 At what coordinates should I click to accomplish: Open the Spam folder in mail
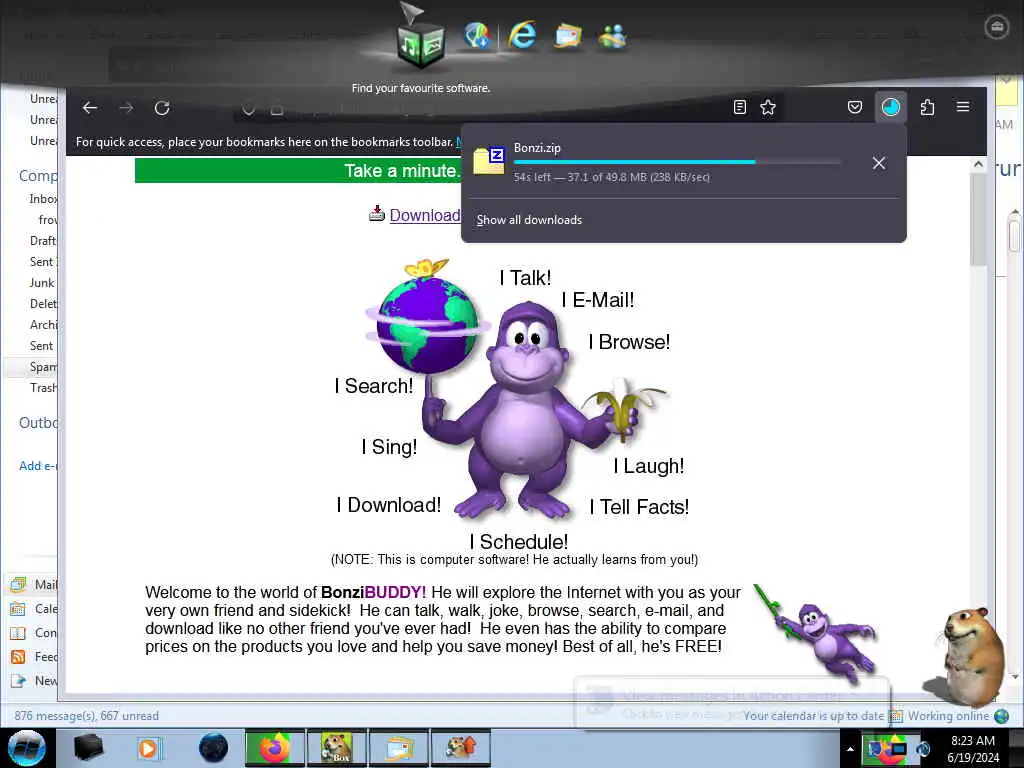43,367
